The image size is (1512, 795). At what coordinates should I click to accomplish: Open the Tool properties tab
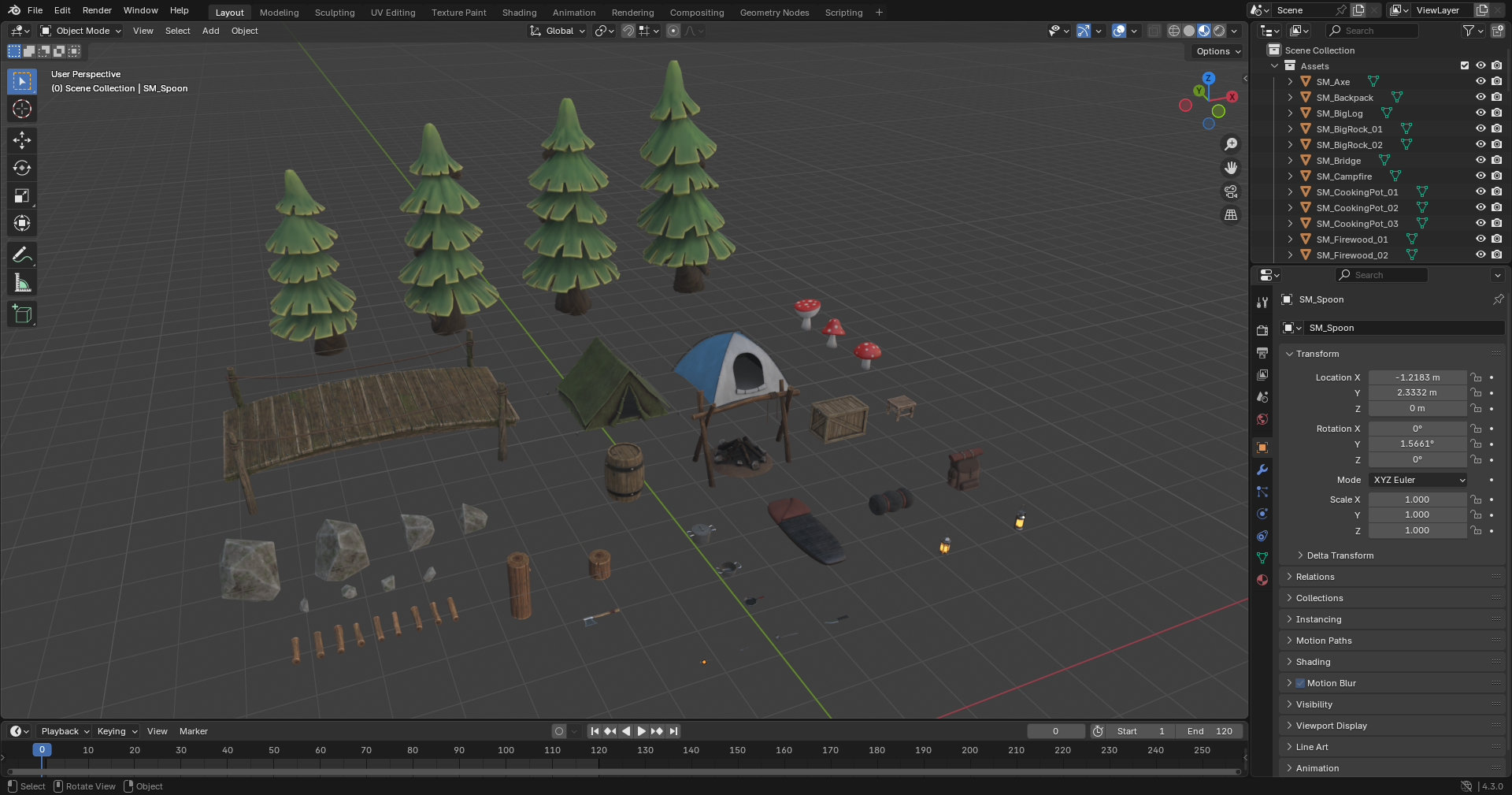click(1262, 303)
